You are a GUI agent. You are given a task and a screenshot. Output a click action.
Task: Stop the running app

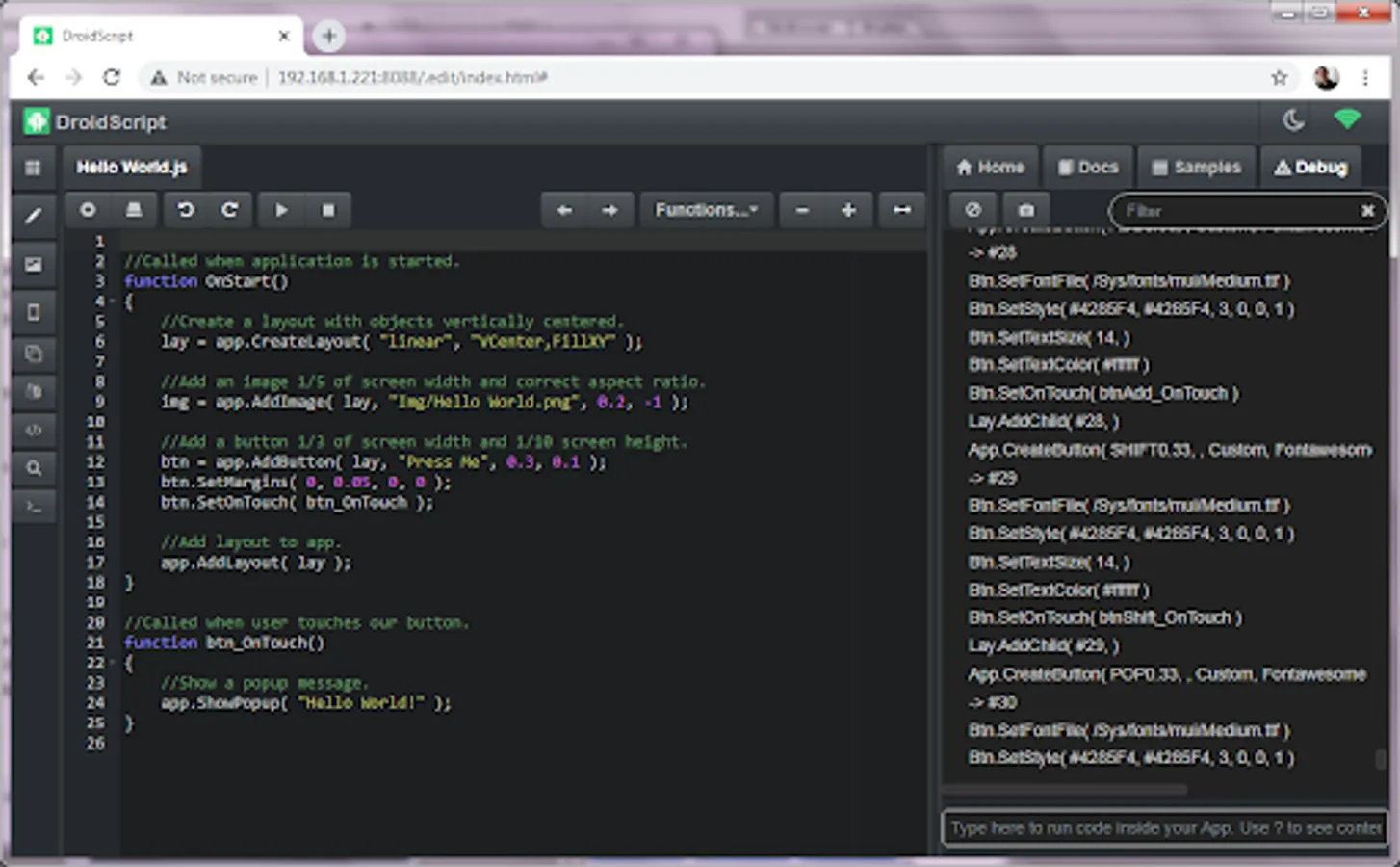[x=328, y=210]
